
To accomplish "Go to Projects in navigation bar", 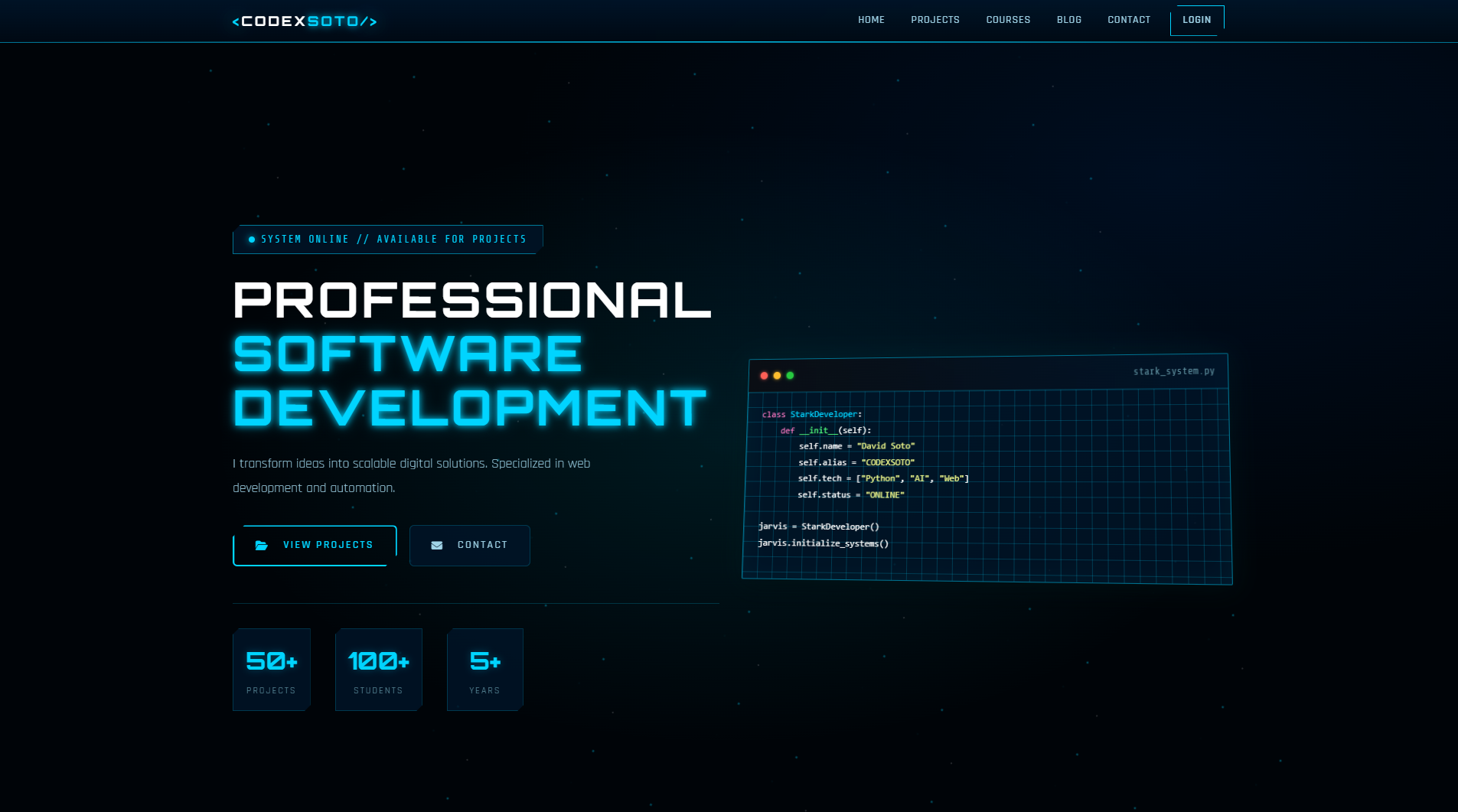I will (x=934, y=20).
